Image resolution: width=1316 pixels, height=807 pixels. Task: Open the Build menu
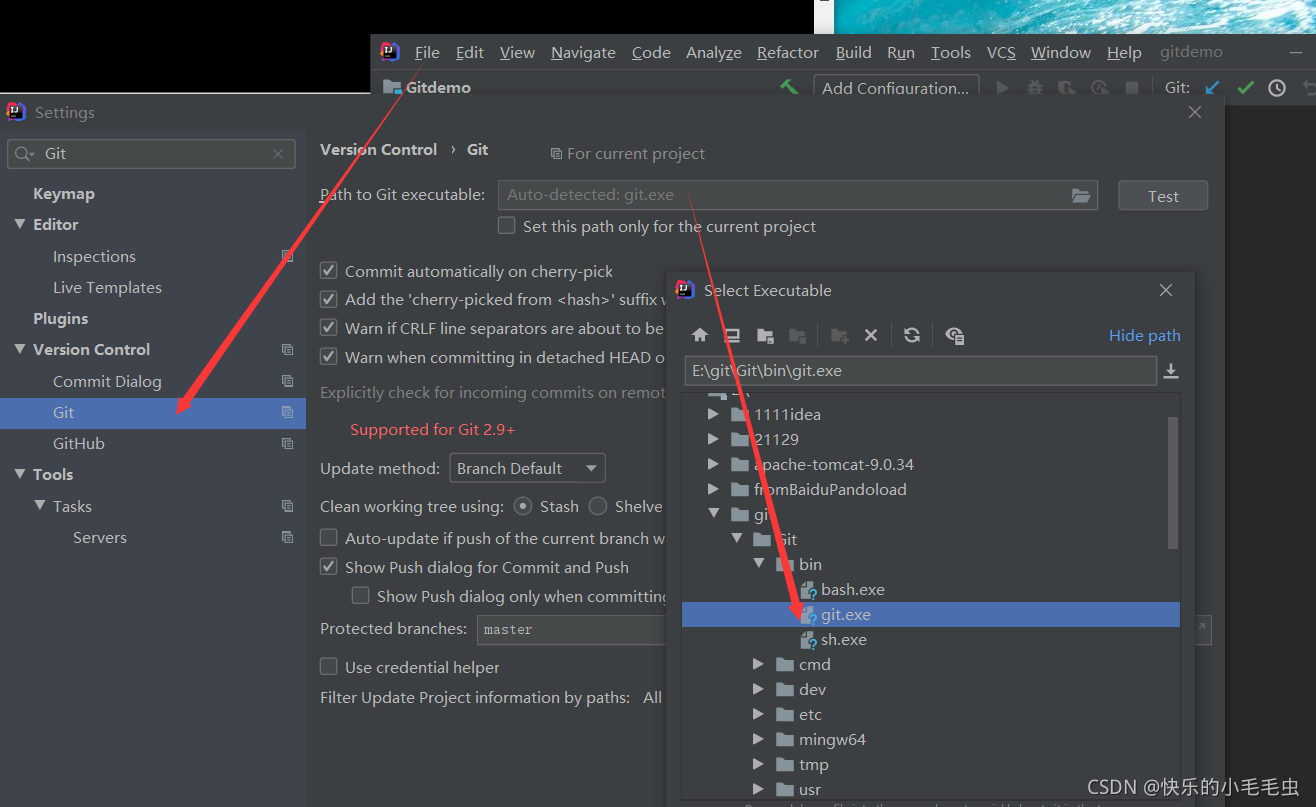click(x=854, y=52)
